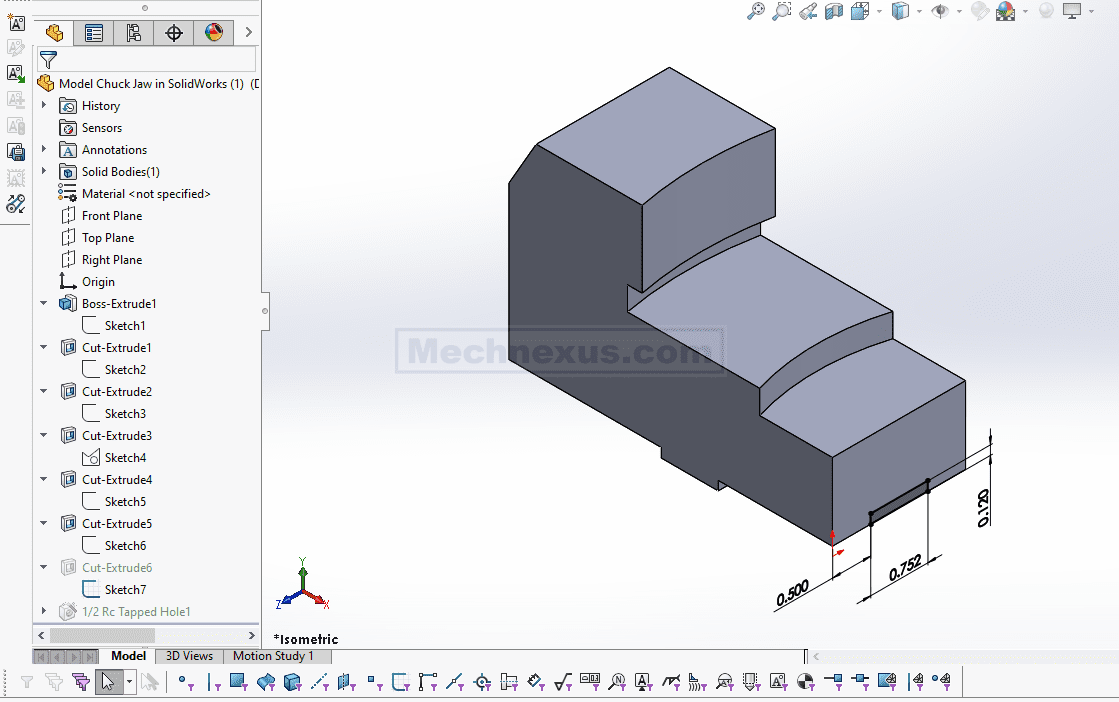Click the feature tree filter field

tap(146, 59)
